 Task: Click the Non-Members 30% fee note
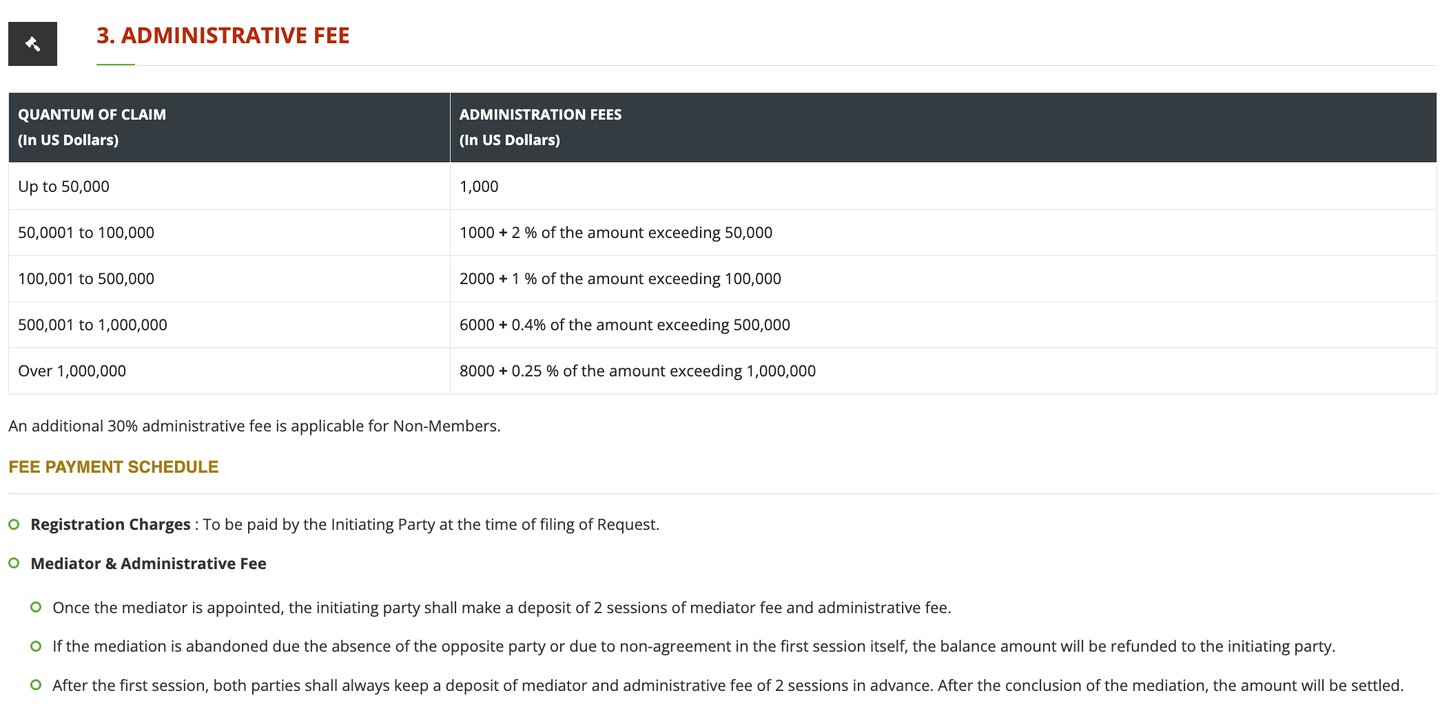click(254, 426)
